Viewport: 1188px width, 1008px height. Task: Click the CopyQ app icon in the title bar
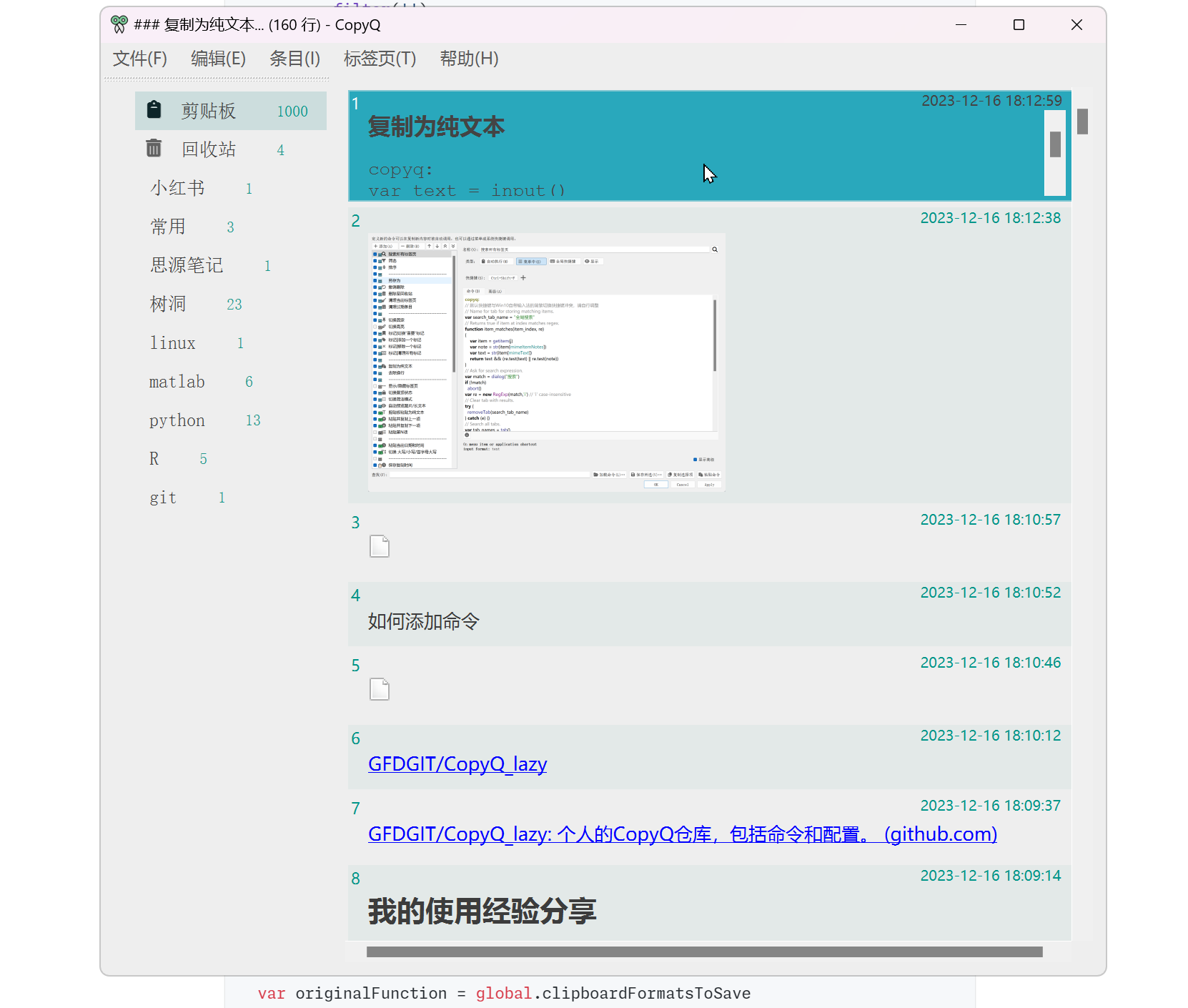point(119,24)
